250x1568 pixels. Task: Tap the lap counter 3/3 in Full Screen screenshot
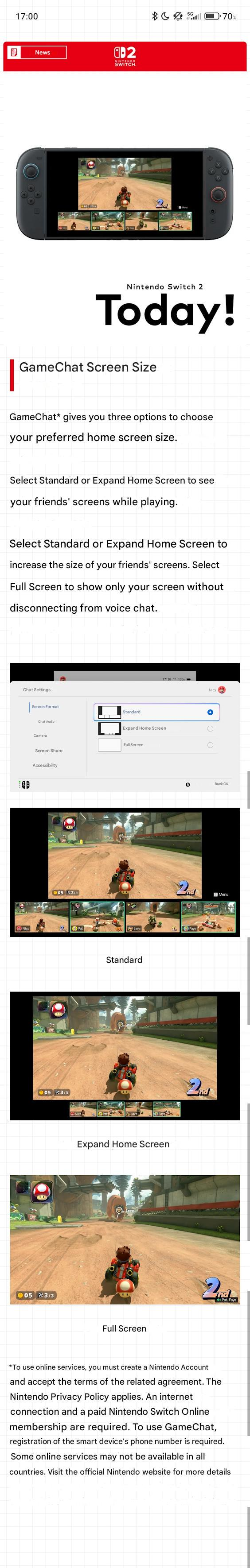click(x=47, y=1295)
